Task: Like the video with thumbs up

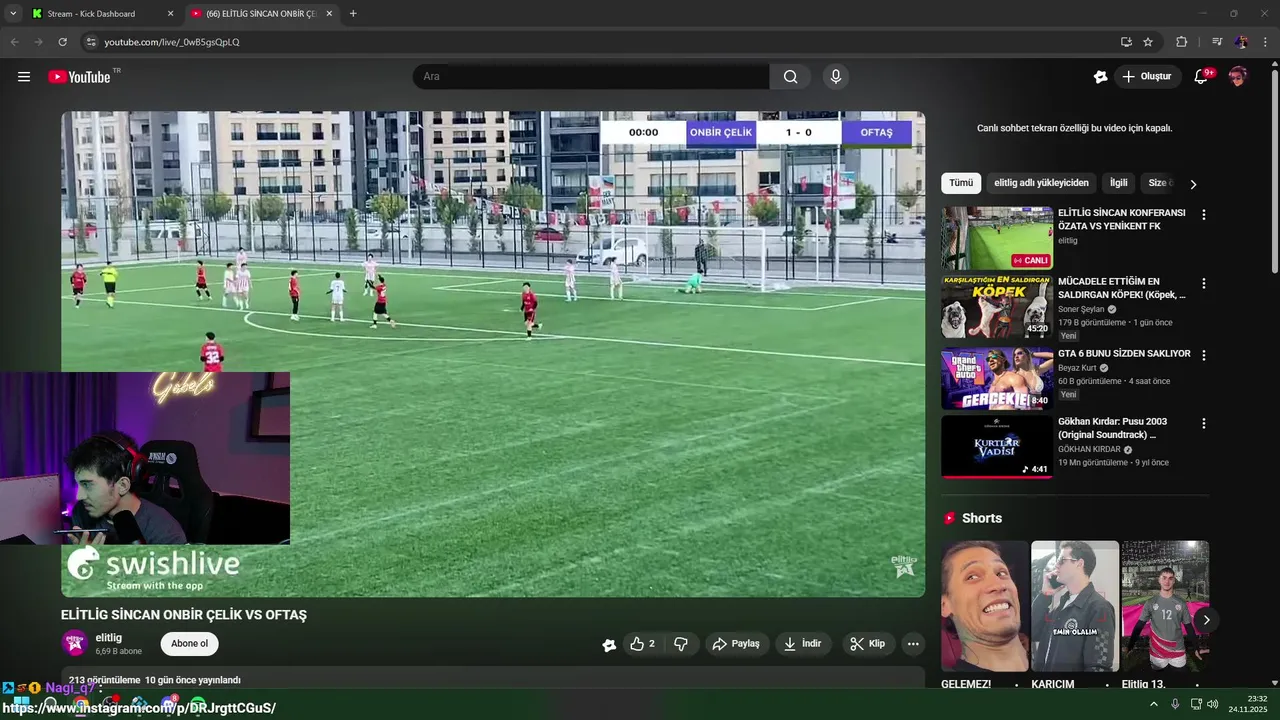Action: click(x=642, y=644)
